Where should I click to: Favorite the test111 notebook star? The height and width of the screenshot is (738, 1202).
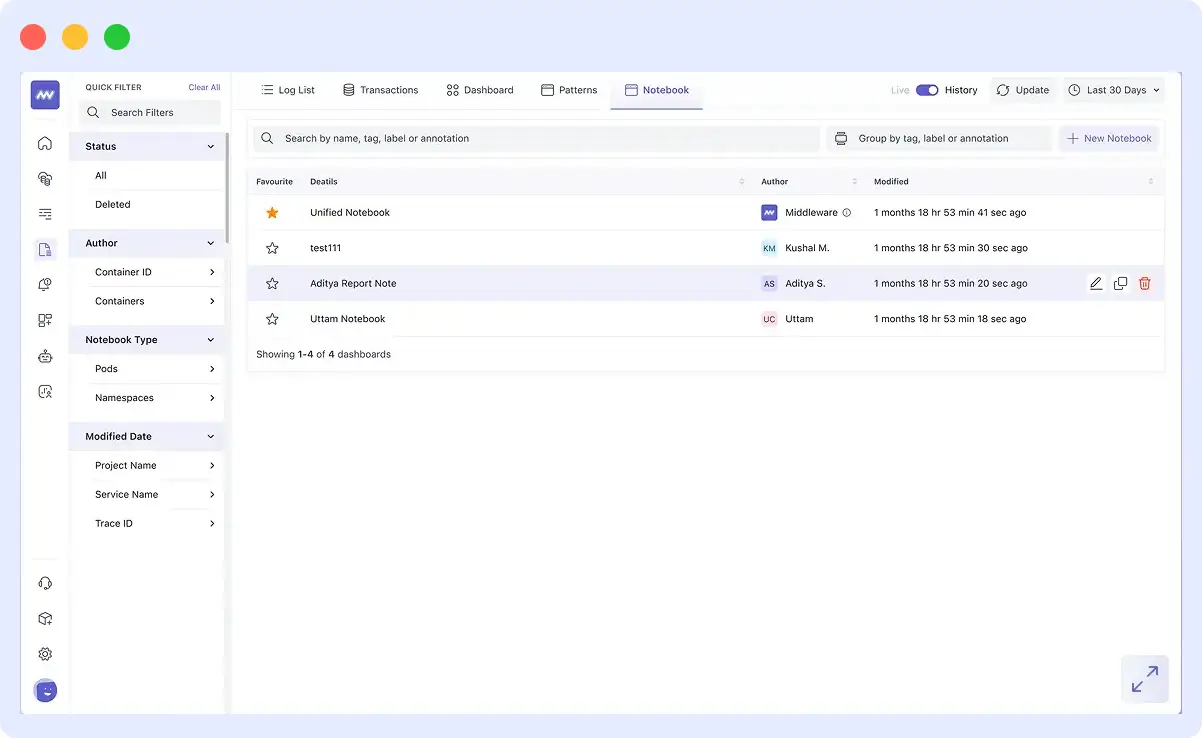point(272,247)
